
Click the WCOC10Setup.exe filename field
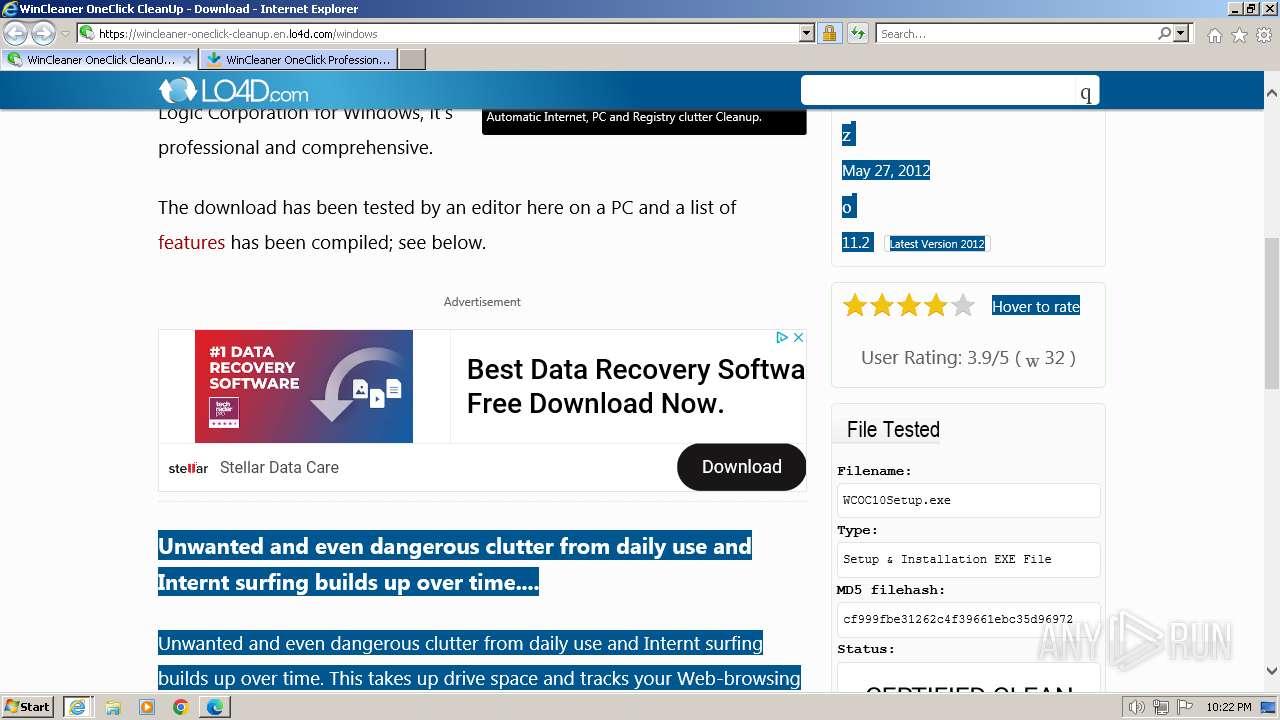click(x=968, y=500)
